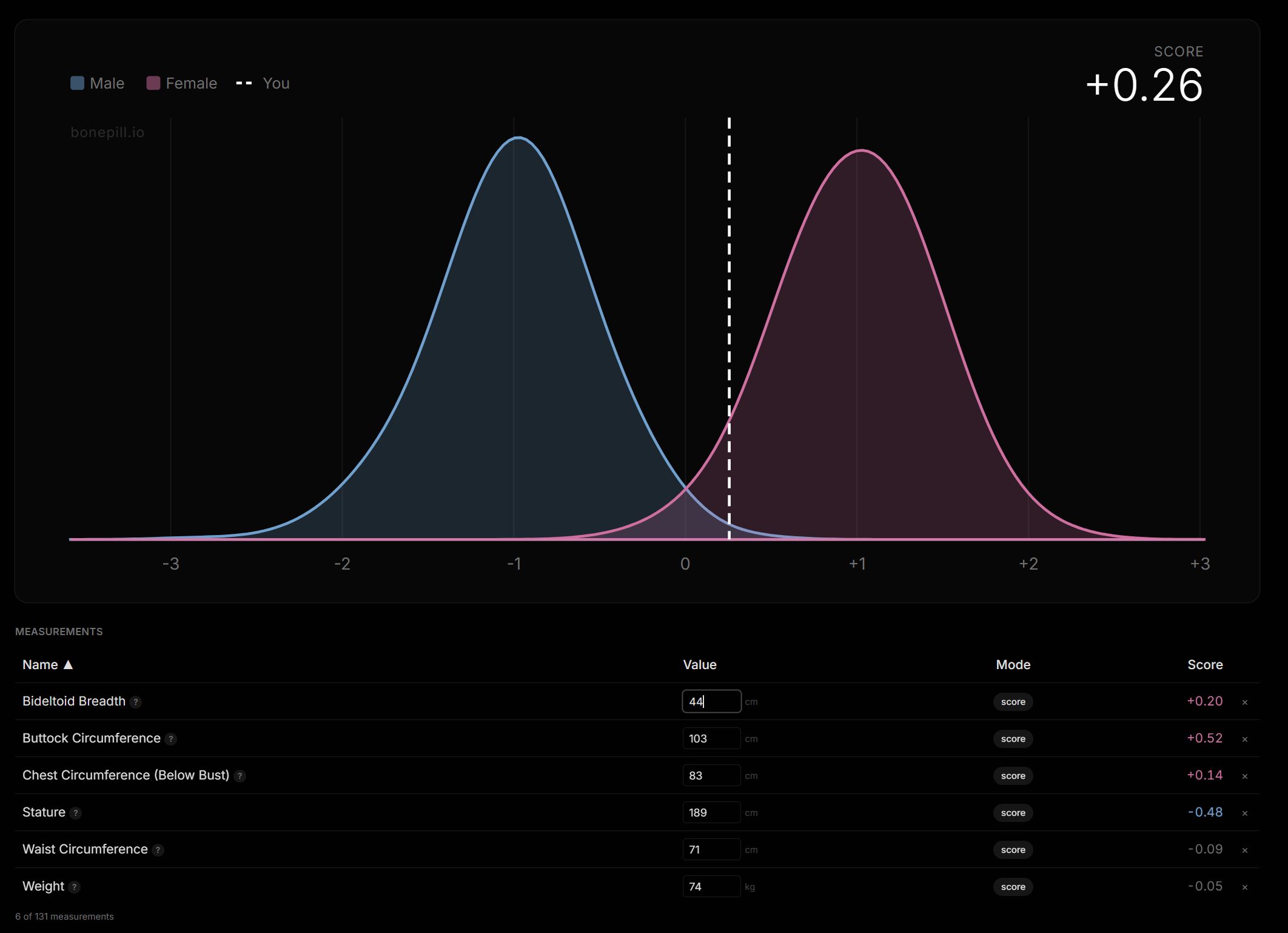Click help icon next to Bideltoid Breadth
Viewport: 1288px width, 933px height.
pos(136,702)
